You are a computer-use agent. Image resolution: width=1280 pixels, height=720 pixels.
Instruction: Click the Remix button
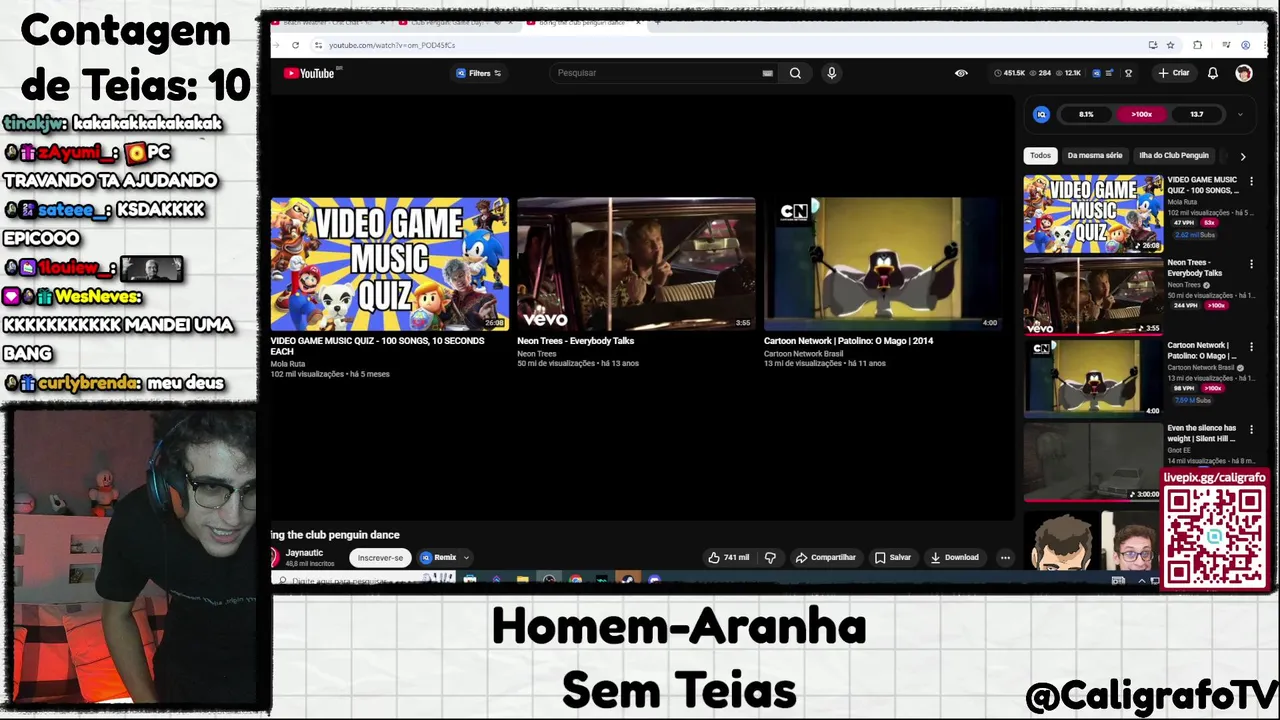pos(439,558)
